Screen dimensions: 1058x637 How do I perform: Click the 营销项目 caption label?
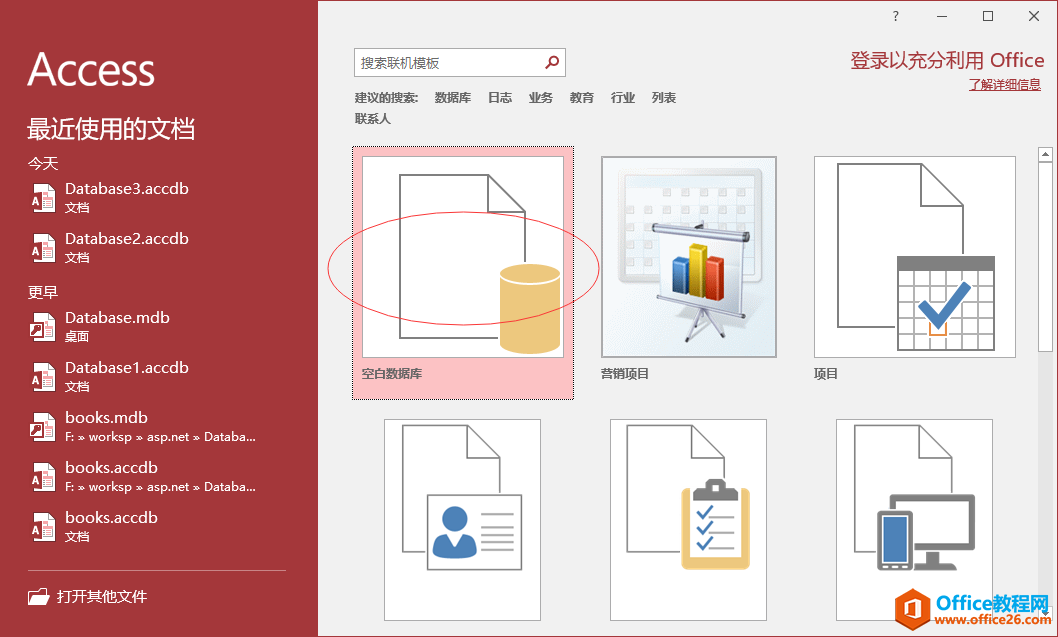tap(625, 374)
